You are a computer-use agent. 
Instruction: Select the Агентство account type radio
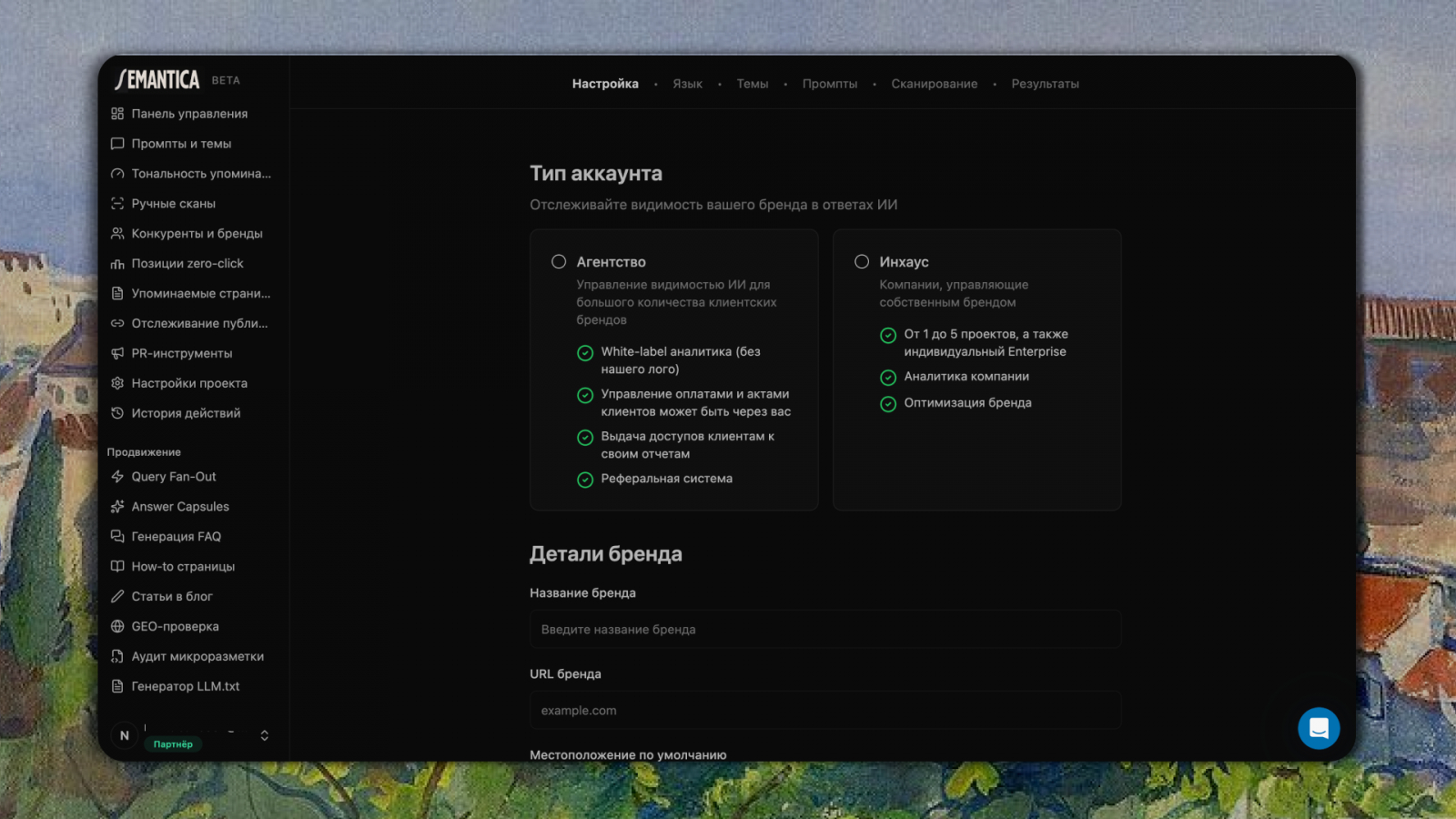(x=559, y=262)
